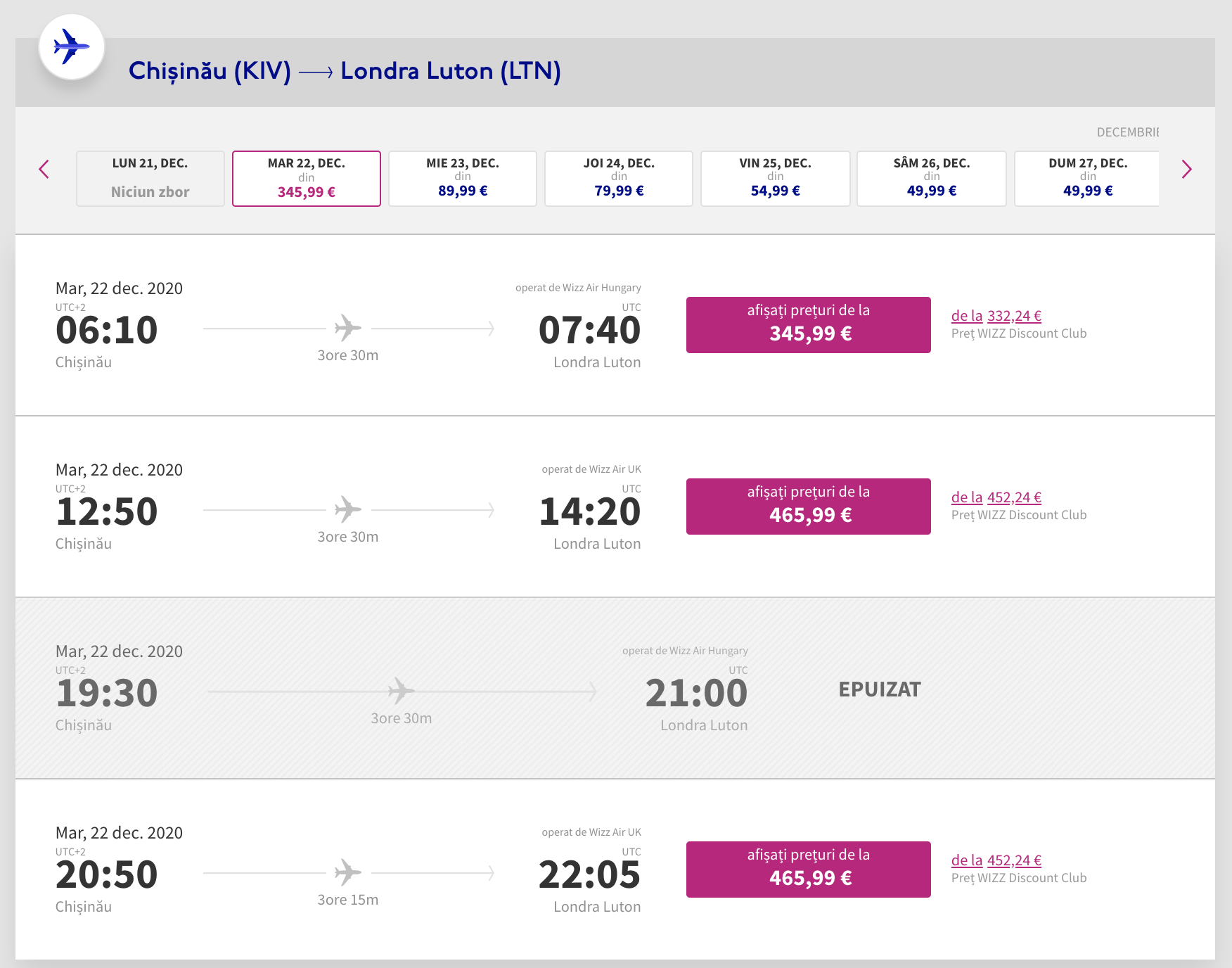Pick Thursday 24 Dec 79,99 € tab
Screen dimensions: 1232x968
coord(619,179)
